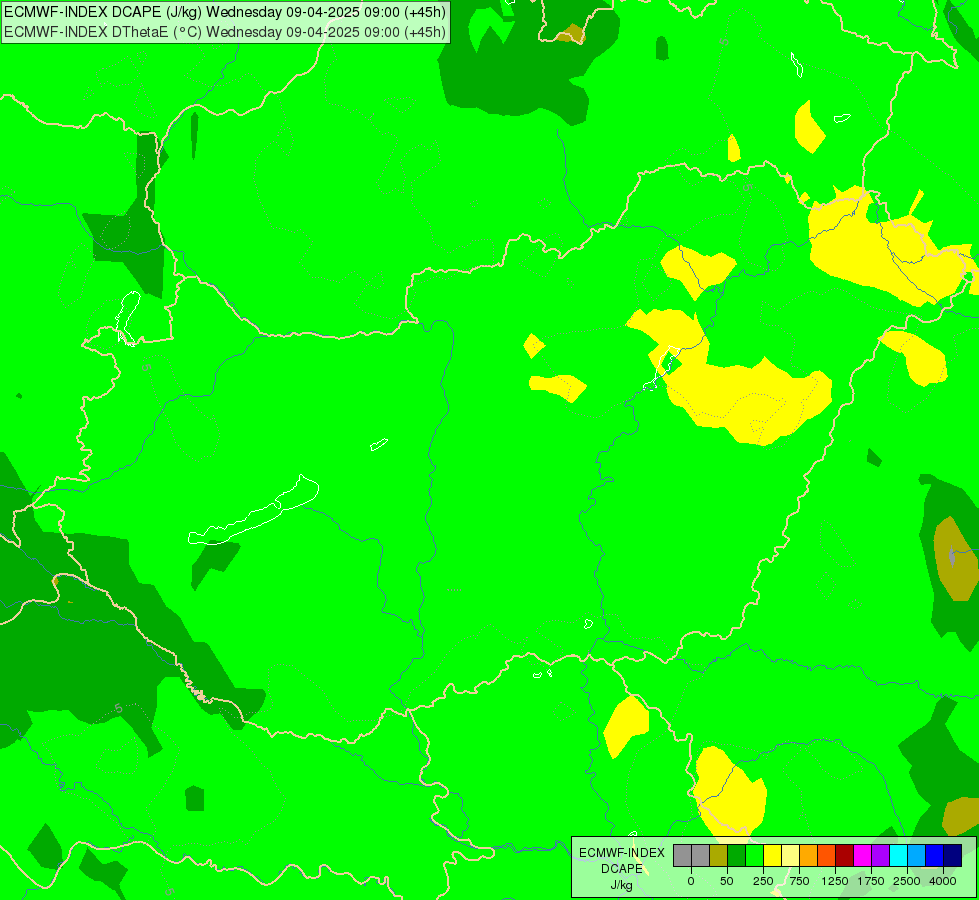Click the bright green swatch in the DCAPE legend
This screenshot has width=979, height=900.
click(754, 856)
